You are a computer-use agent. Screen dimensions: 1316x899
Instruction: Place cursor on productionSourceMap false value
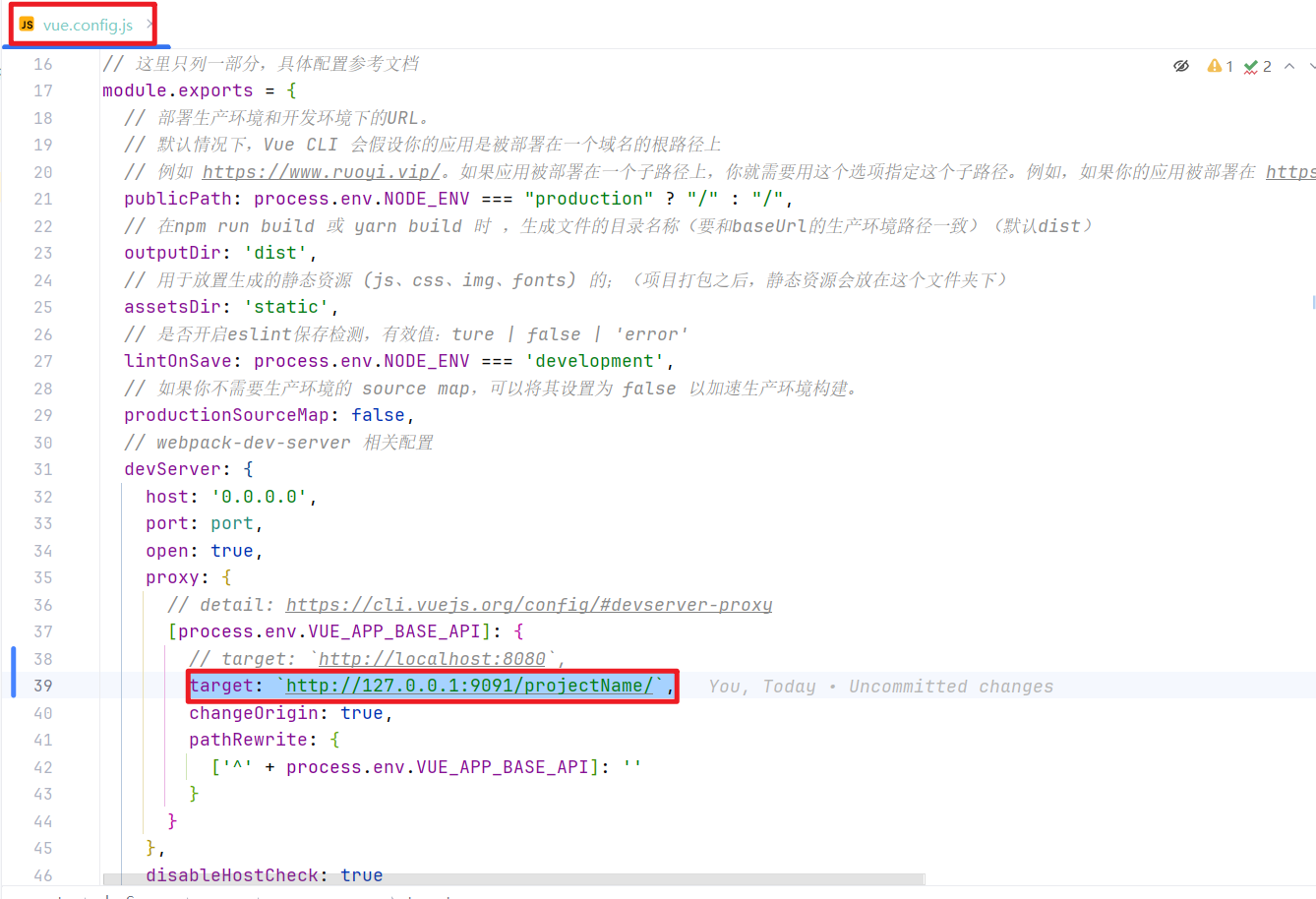pos(378,415)
